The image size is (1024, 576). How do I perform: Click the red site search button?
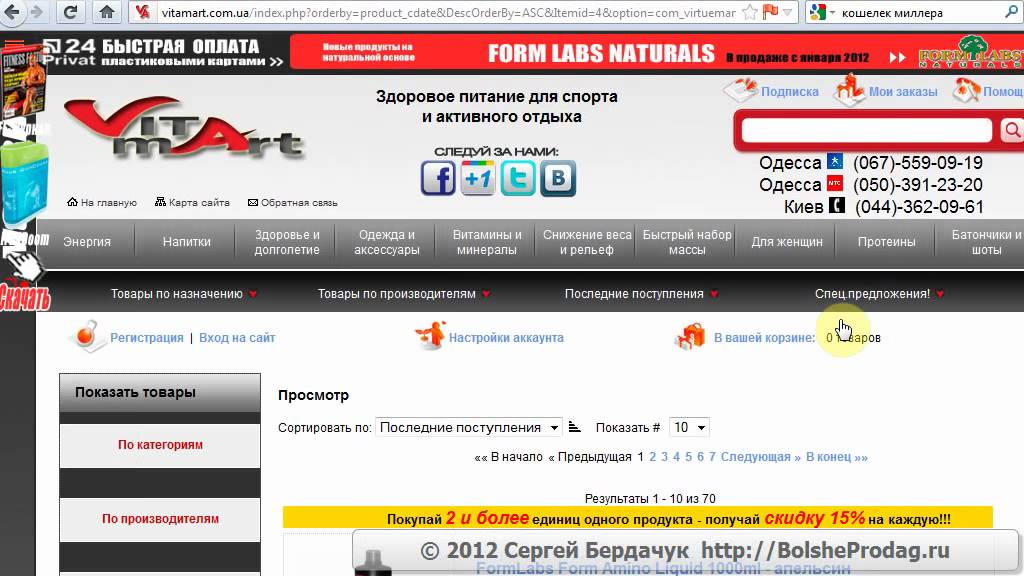coord(1012,130)
